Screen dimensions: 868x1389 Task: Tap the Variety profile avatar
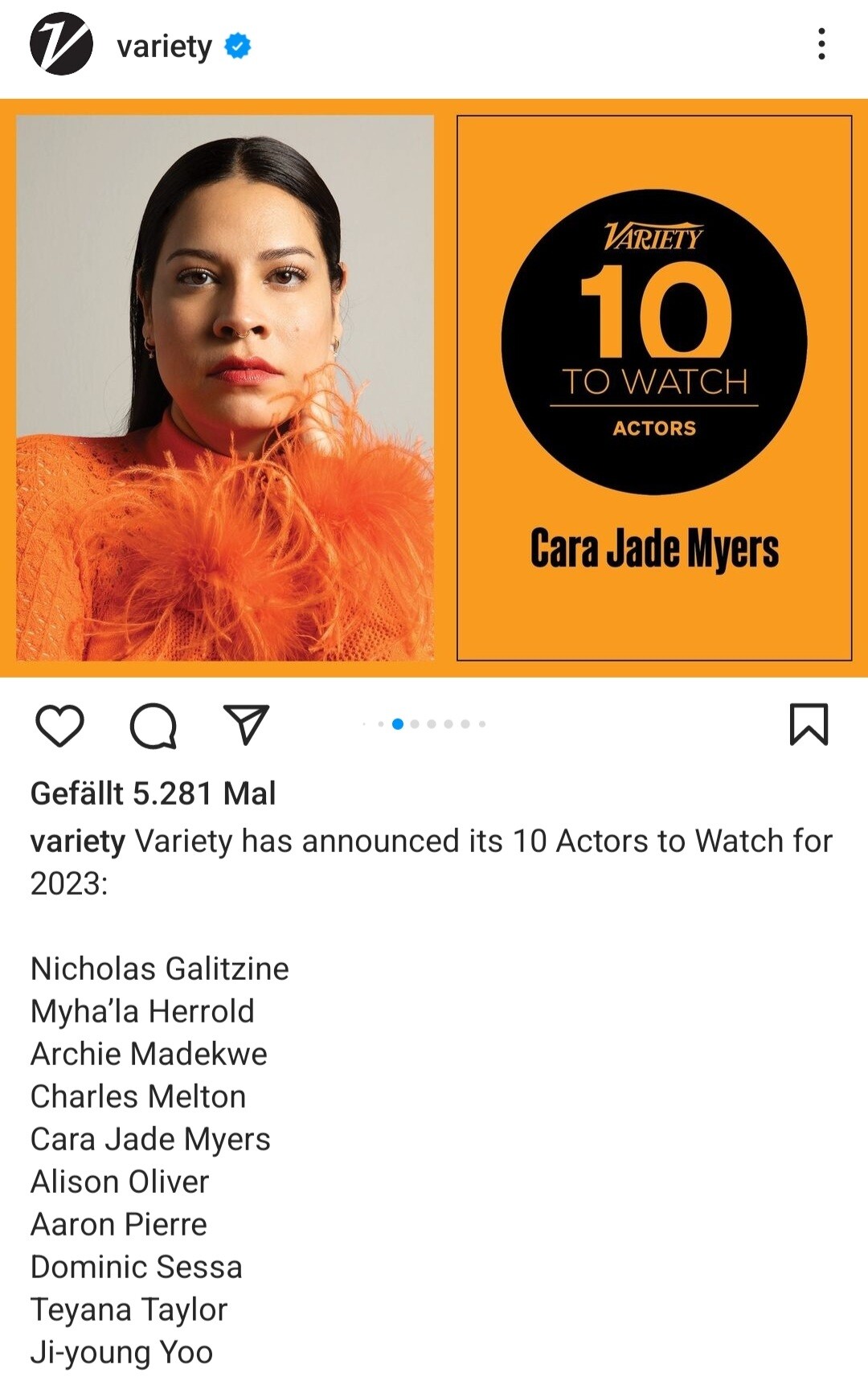(x=61, y=44)
